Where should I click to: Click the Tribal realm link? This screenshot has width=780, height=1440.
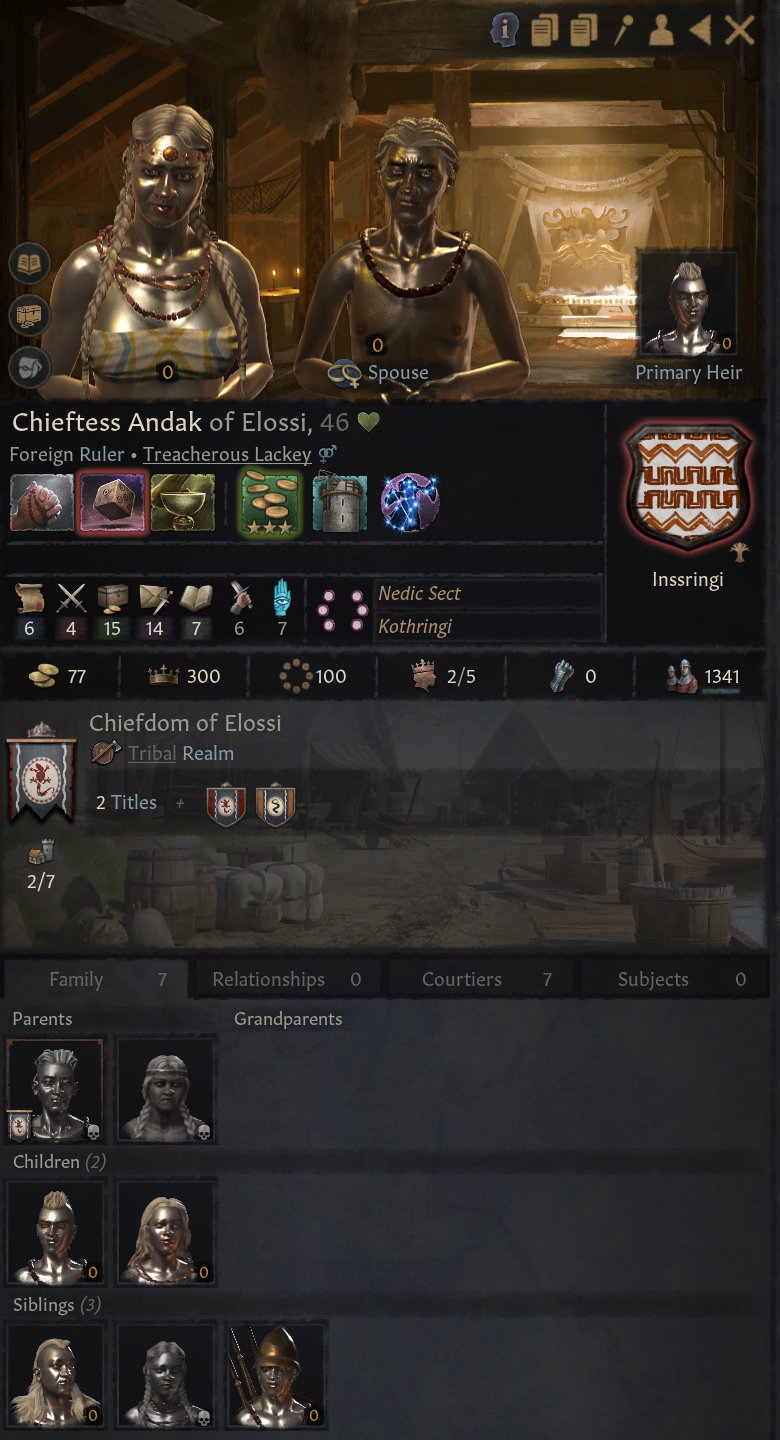152,753
